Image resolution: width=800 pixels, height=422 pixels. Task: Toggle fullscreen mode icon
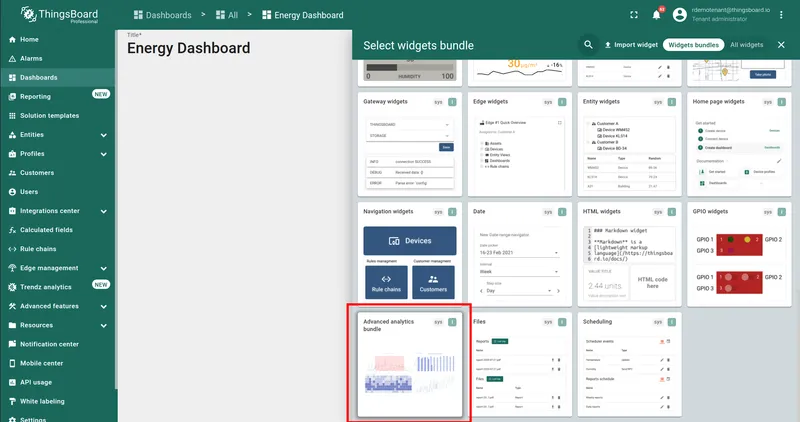coord(634,15)
